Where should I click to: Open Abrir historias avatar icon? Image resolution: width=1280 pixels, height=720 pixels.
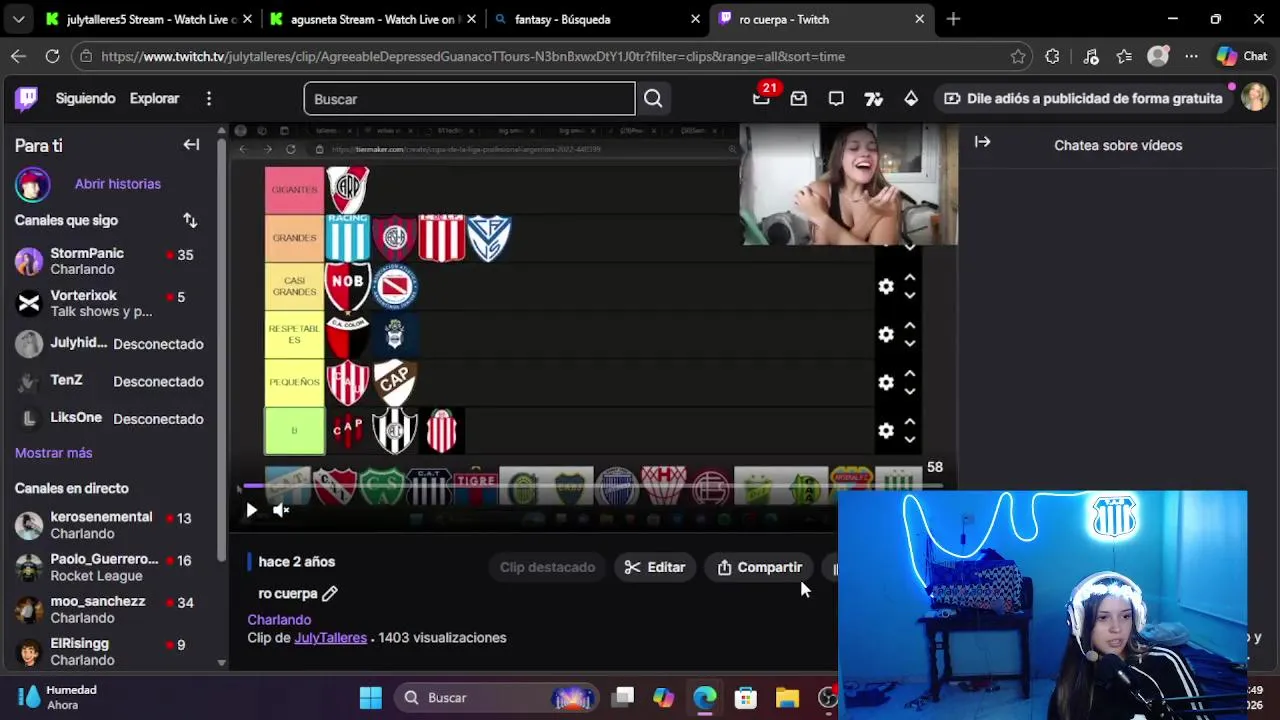coord(32,184)
